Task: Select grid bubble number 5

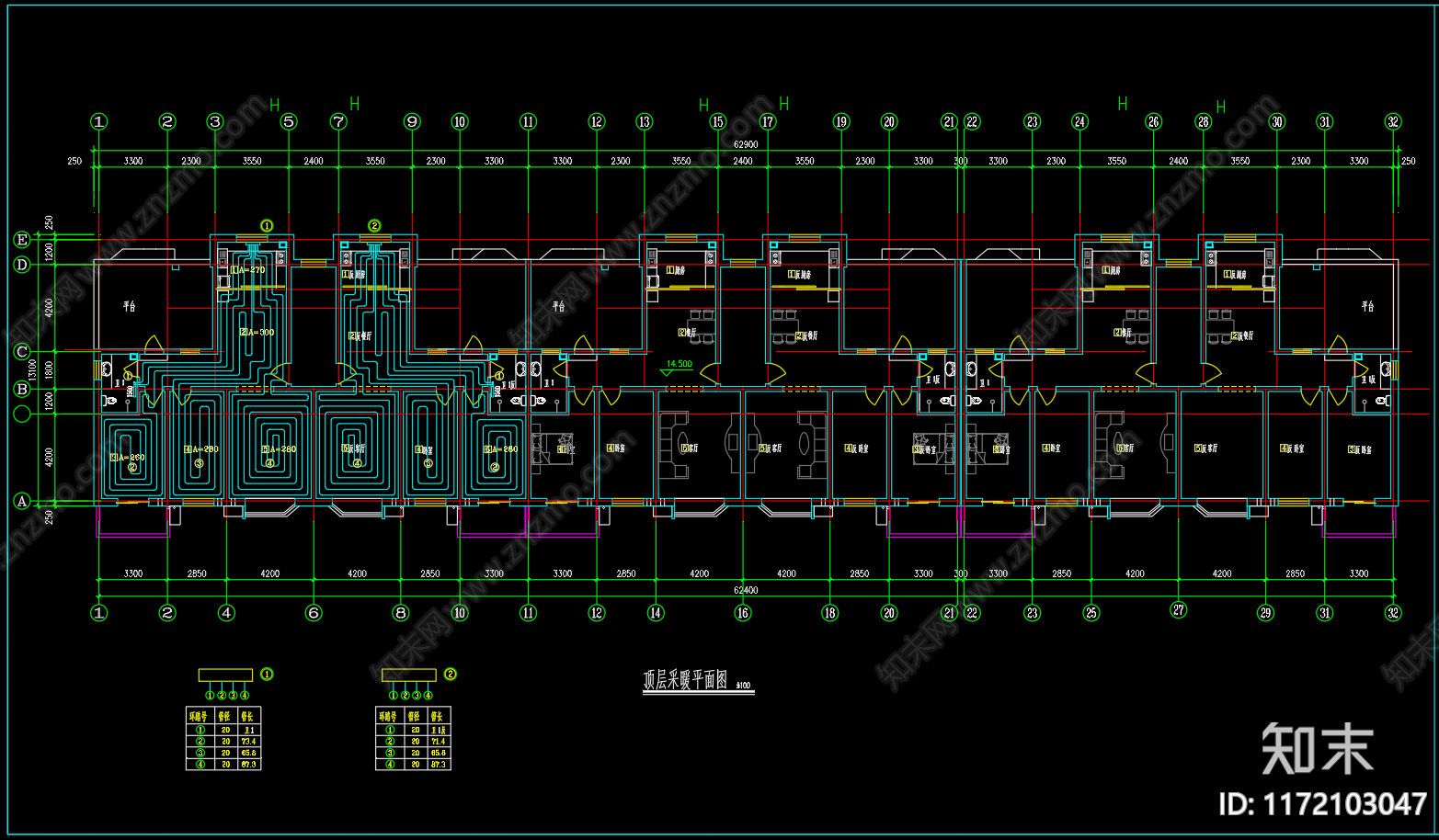Action: tap(289, 121)
